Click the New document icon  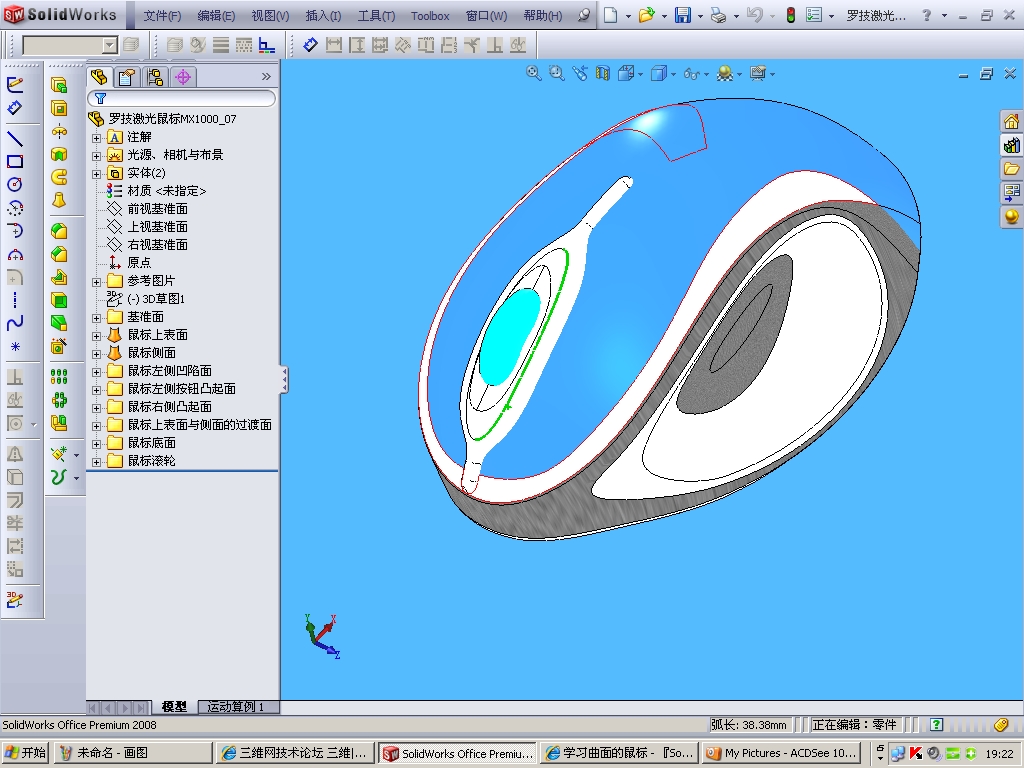click(x=611, y=15)
